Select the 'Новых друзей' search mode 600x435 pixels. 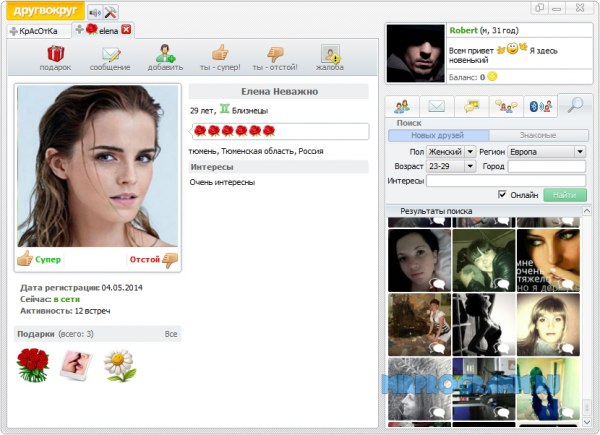(x=438, y=135)
